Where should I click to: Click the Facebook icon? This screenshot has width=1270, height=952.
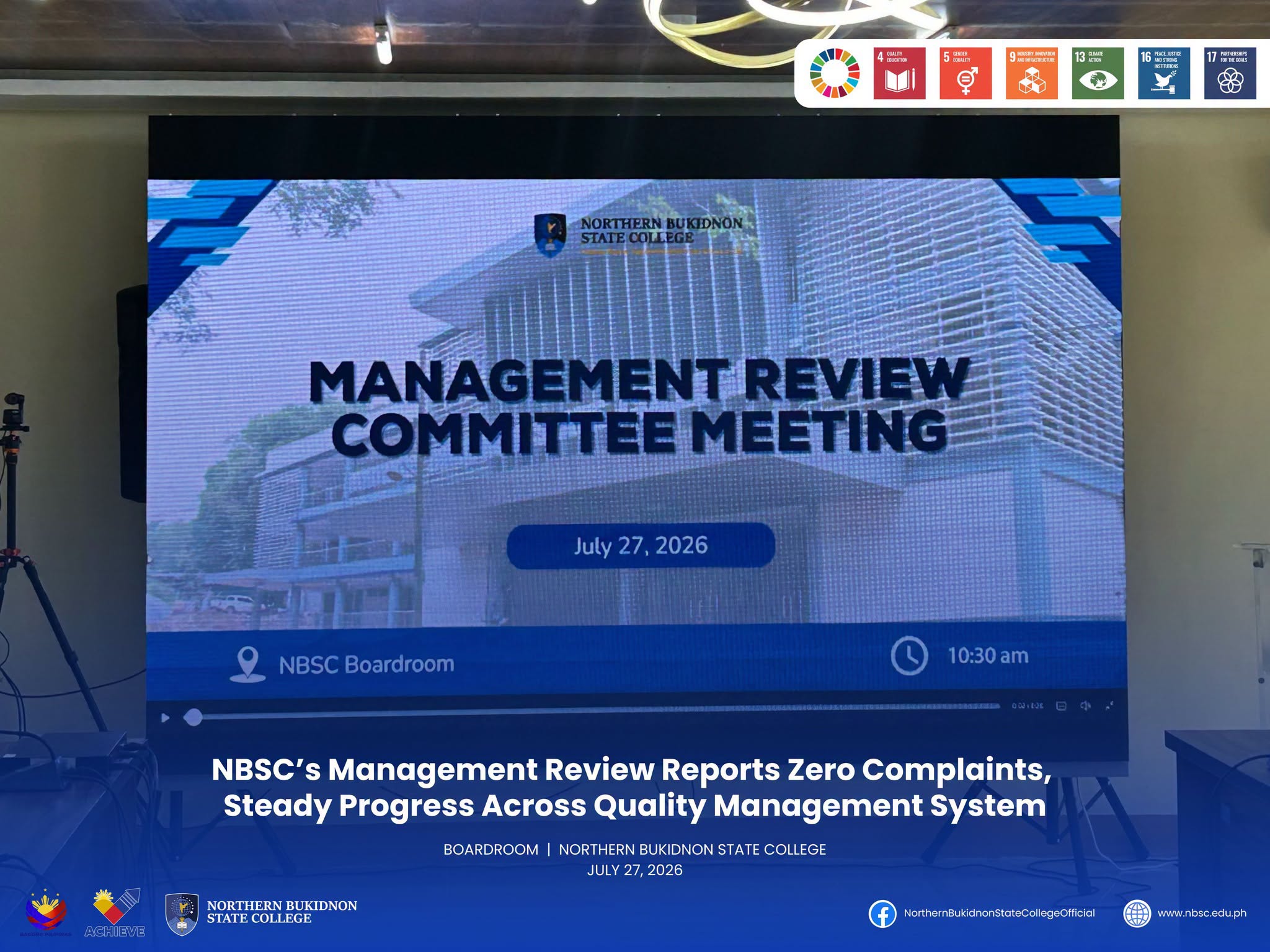[x=882, y=914]
